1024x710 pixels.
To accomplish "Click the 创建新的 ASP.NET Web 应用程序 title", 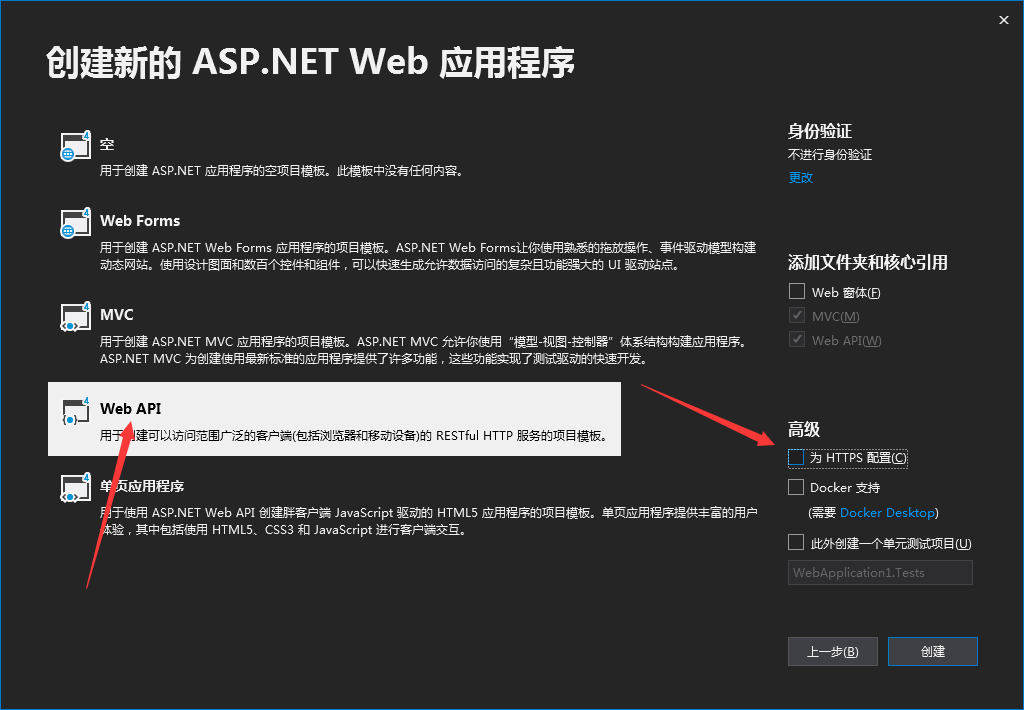I will (x=311, y=63).
